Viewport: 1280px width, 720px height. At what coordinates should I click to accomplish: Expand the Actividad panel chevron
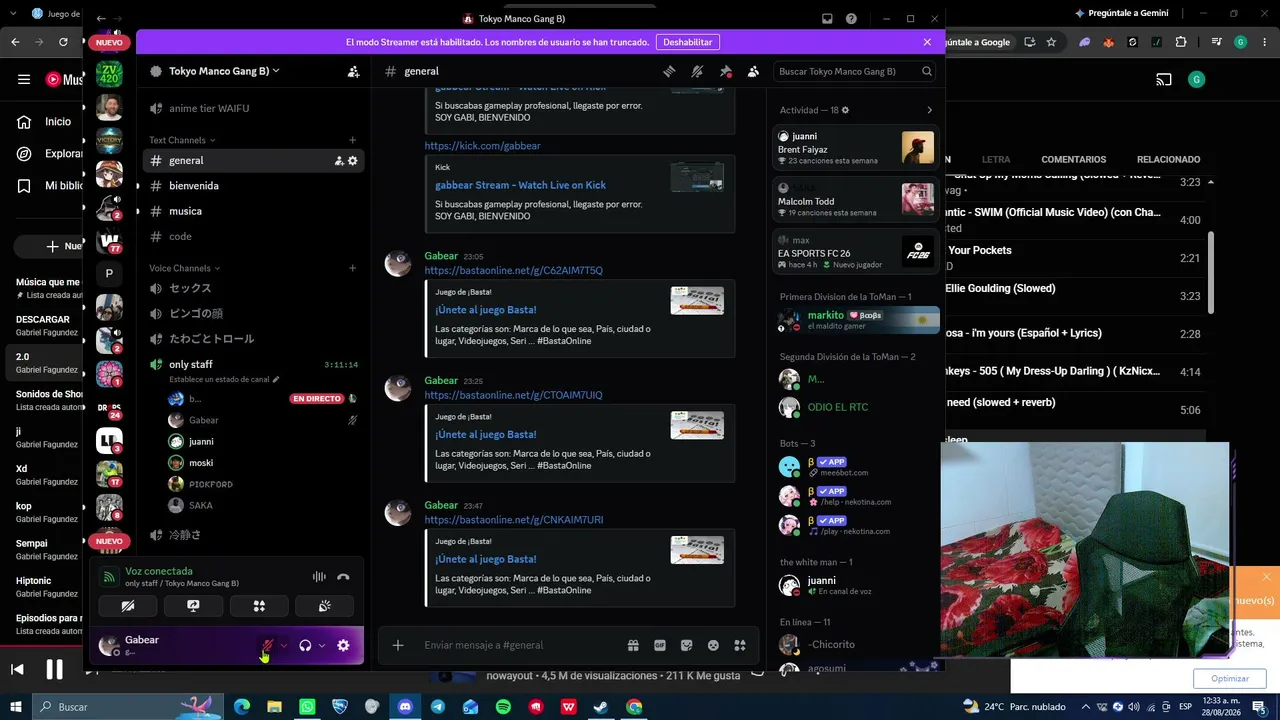(929, 110)
